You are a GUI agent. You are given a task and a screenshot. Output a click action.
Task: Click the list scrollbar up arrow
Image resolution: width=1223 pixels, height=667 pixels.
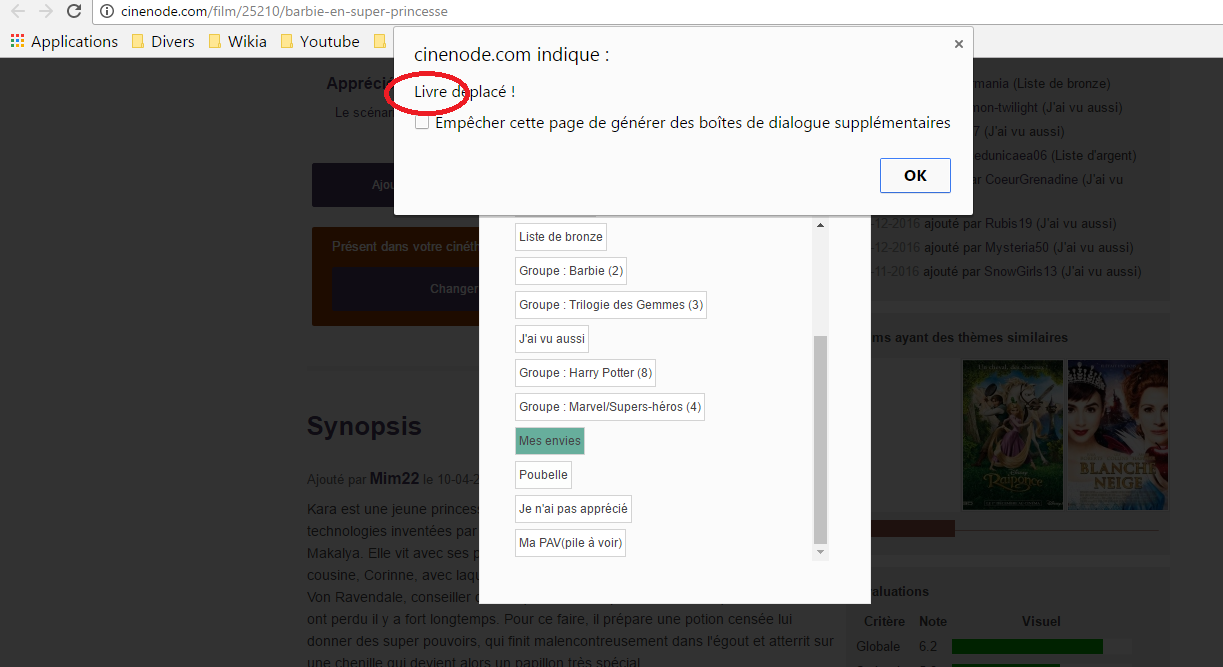pos(821,225)
